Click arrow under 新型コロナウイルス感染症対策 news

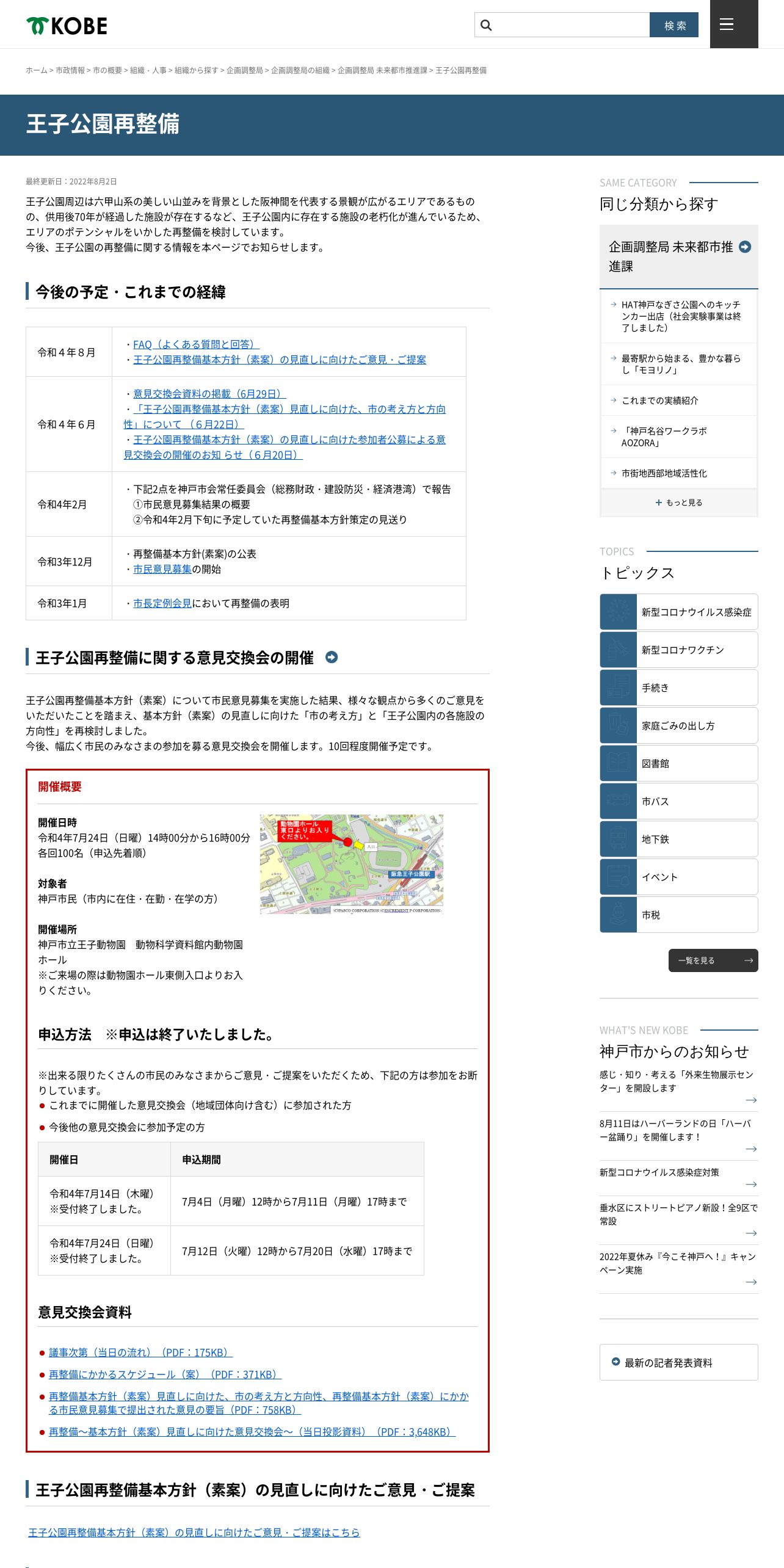pyautogui.click(x=752, y=1185)
